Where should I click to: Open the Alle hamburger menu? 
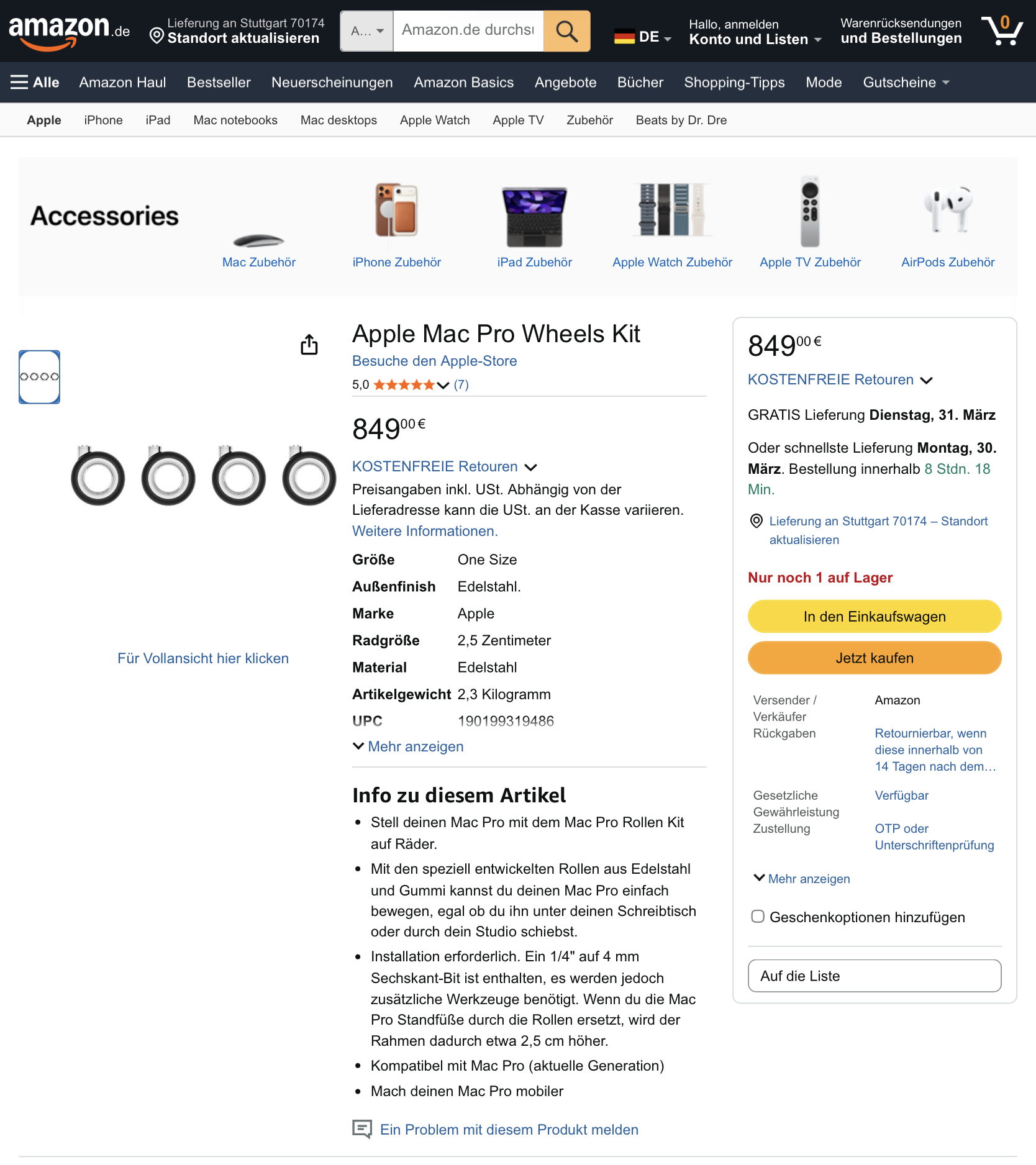(35, 83)
